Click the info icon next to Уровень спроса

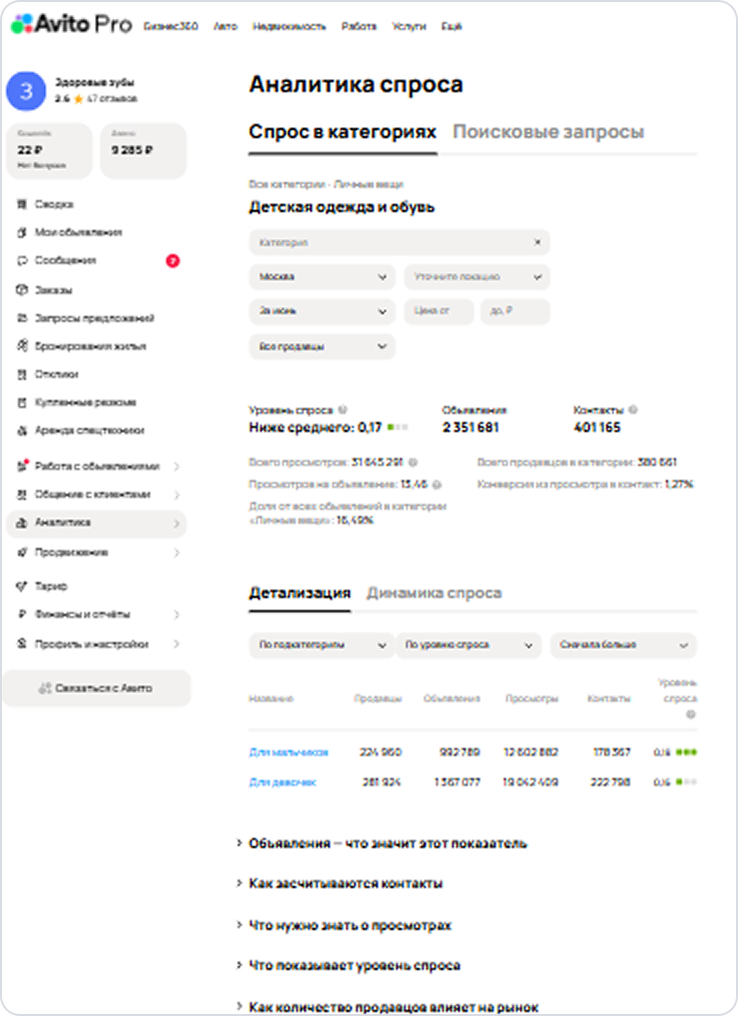click(x=343, y=409)
